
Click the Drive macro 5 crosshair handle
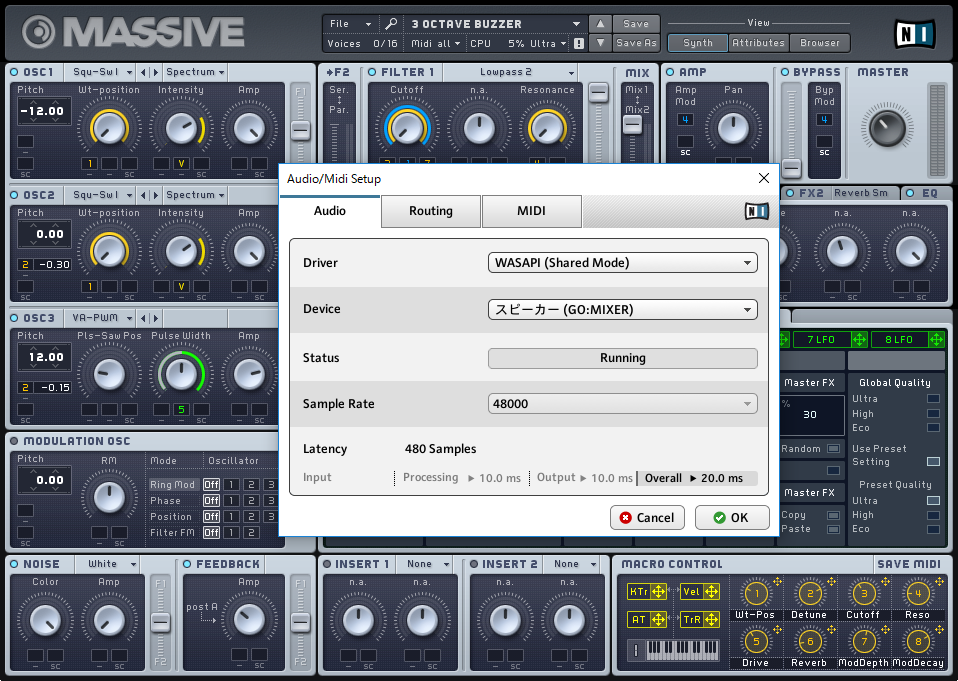point(777,629)
